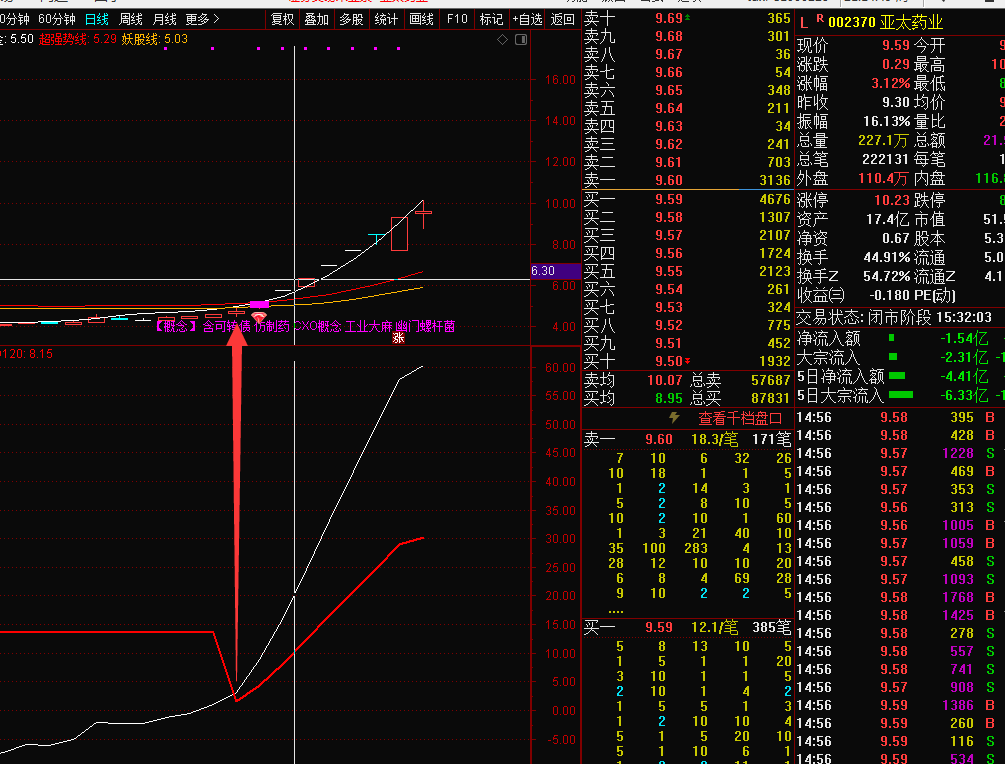Switch to the 周线 weekly chart

coord(131,19)
